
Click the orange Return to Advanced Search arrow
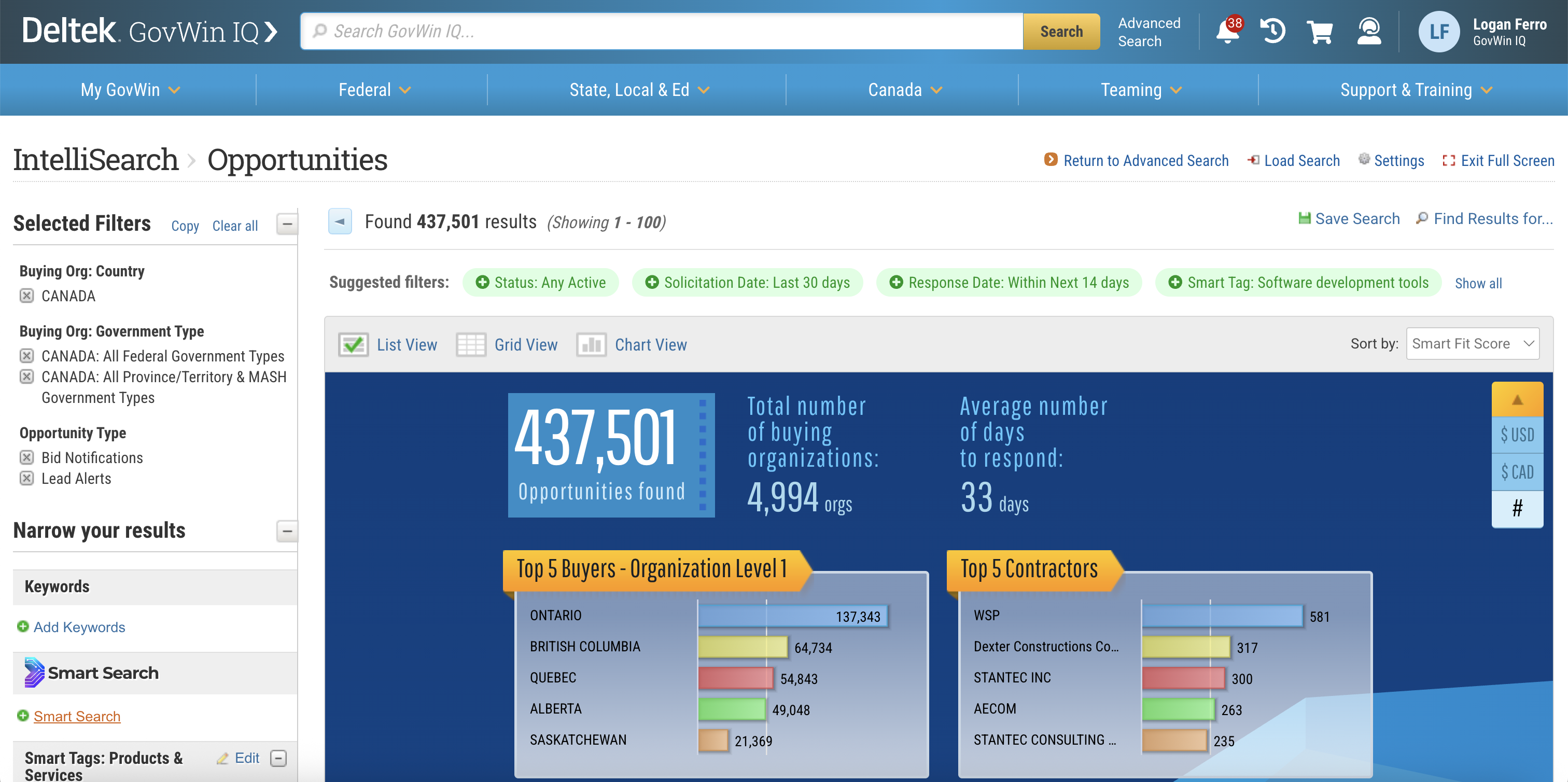(x=1051, y=159)
